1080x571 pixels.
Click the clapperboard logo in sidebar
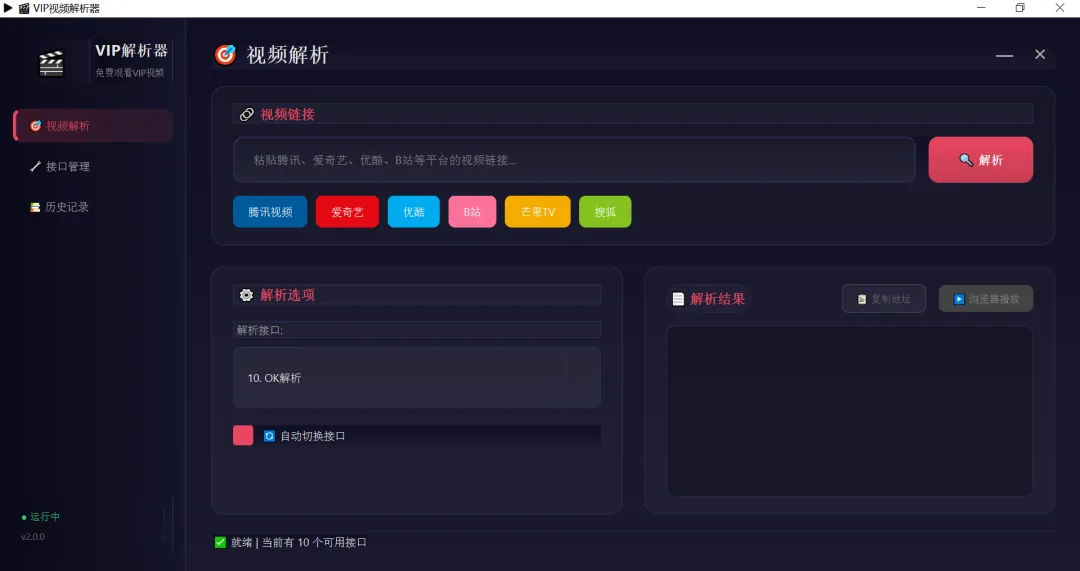tap(51, 63)
